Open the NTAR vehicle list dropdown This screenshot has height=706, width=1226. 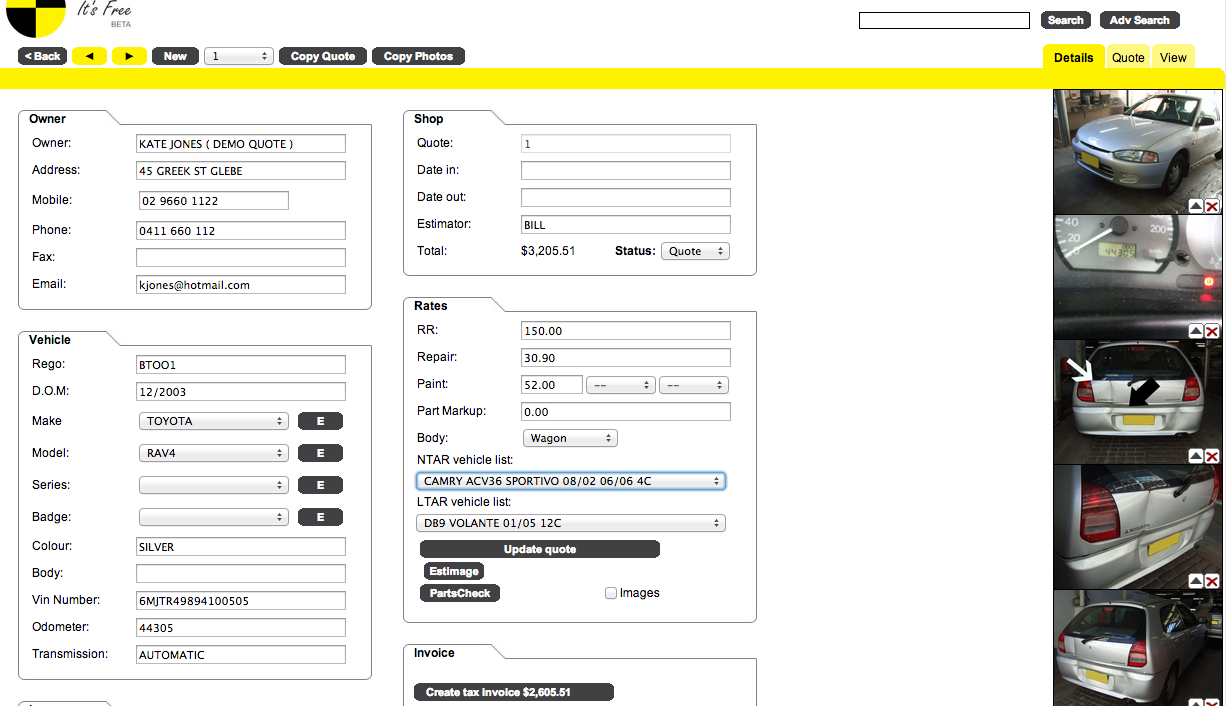(570, 481)
